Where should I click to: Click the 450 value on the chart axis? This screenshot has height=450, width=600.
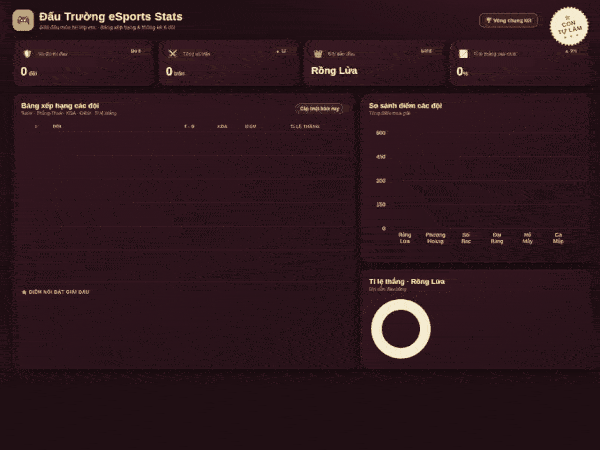(381, 157)
